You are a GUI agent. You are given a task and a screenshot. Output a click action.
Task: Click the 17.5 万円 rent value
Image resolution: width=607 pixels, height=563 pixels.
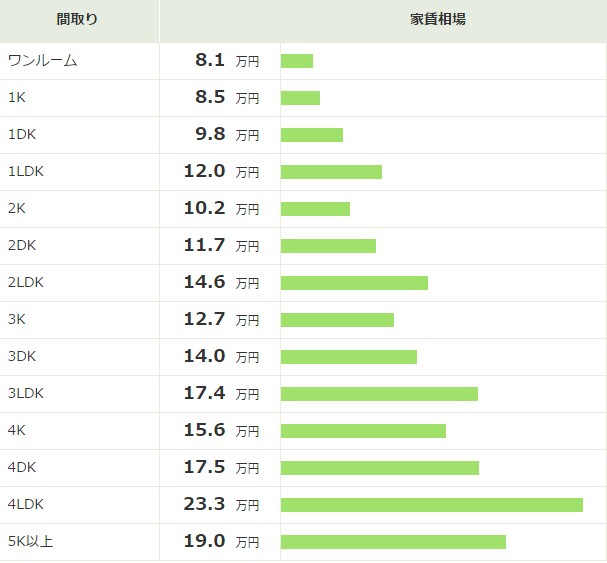click(221, 467)
